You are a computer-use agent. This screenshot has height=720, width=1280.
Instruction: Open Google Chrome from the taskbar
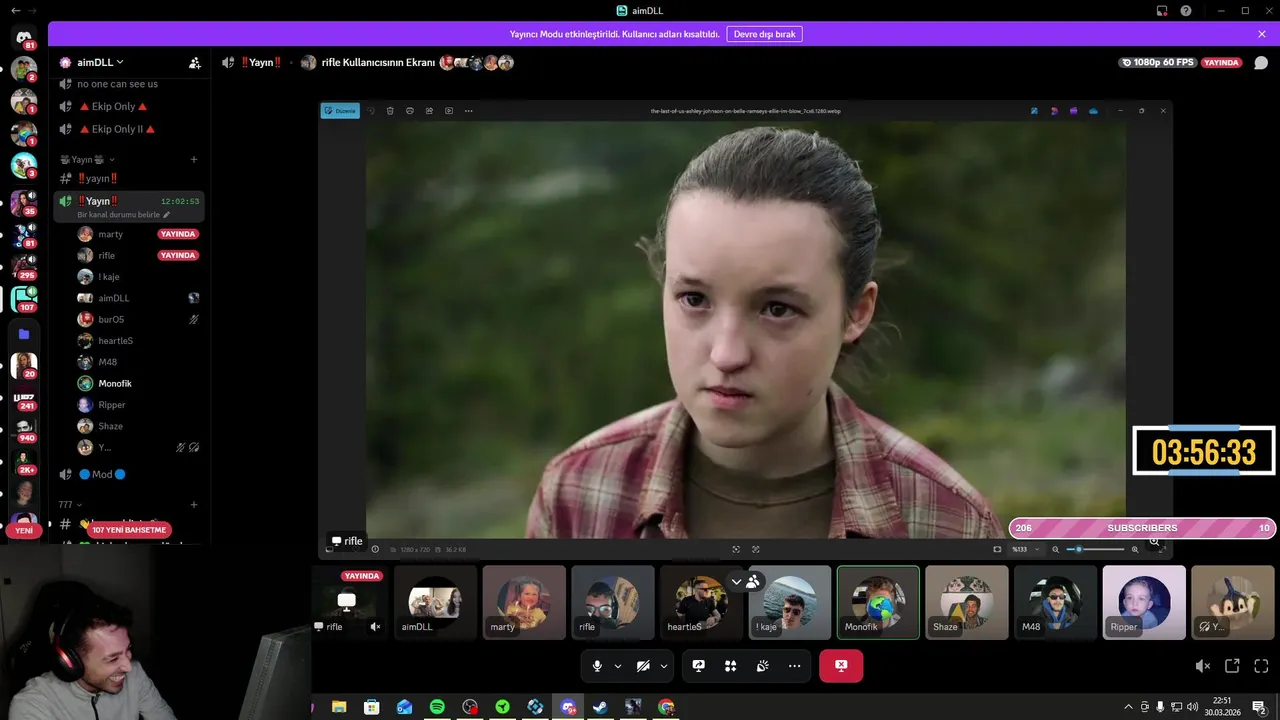666,707
